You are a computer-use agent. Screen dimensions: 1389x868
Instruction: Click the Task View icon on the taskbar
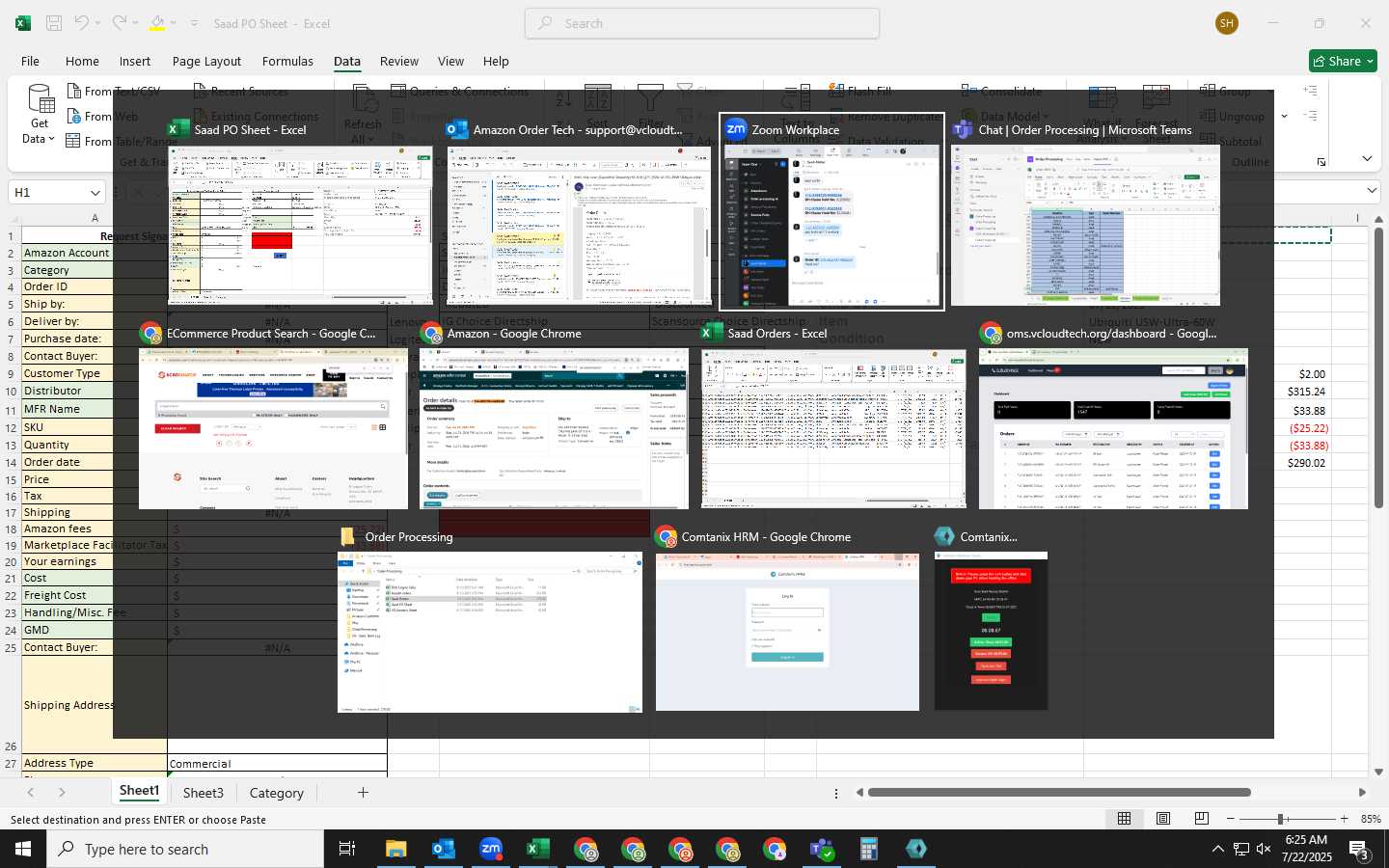(347, 849)
